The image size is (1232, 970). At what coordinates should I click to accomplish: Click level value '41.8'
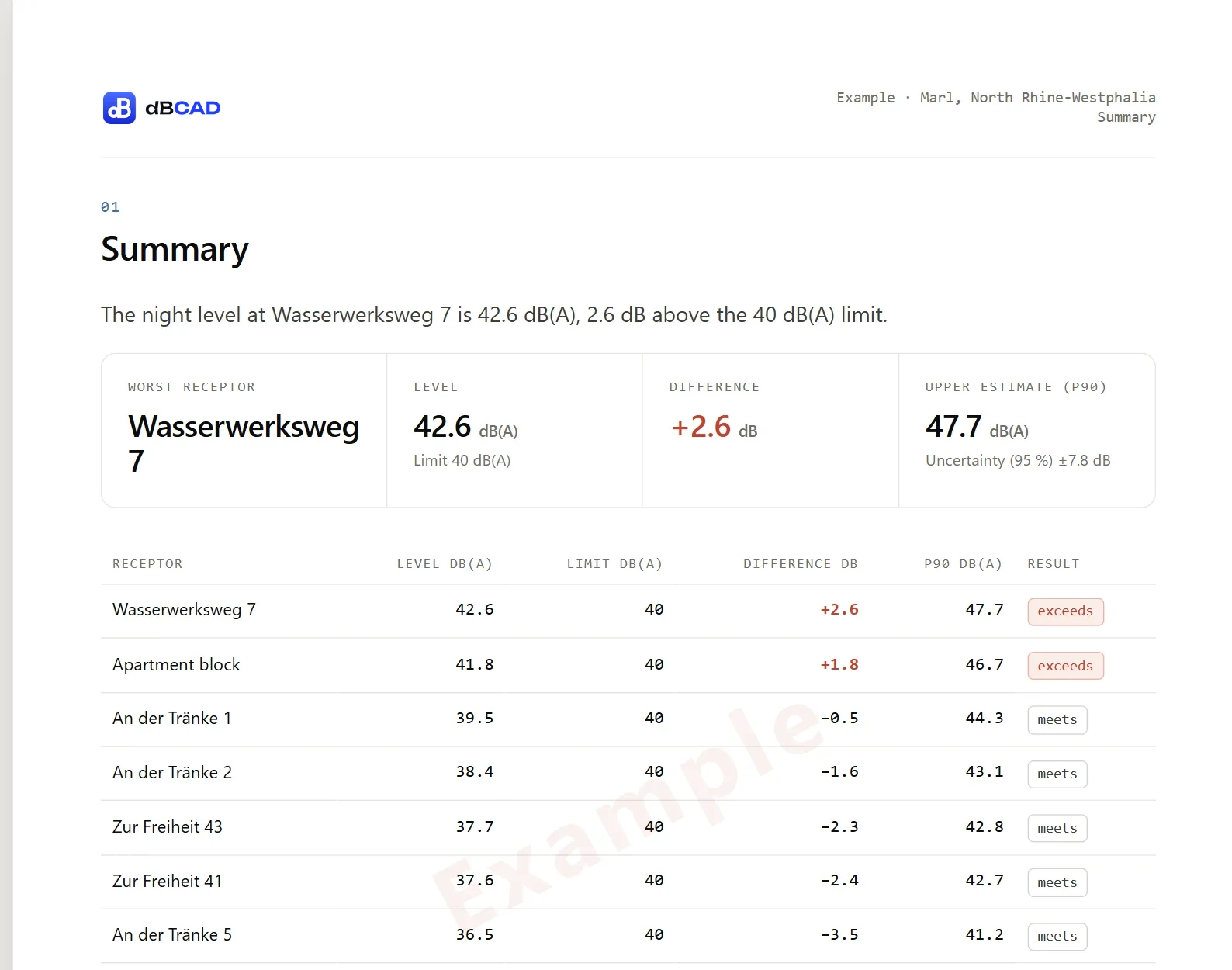tap(475, 665)
